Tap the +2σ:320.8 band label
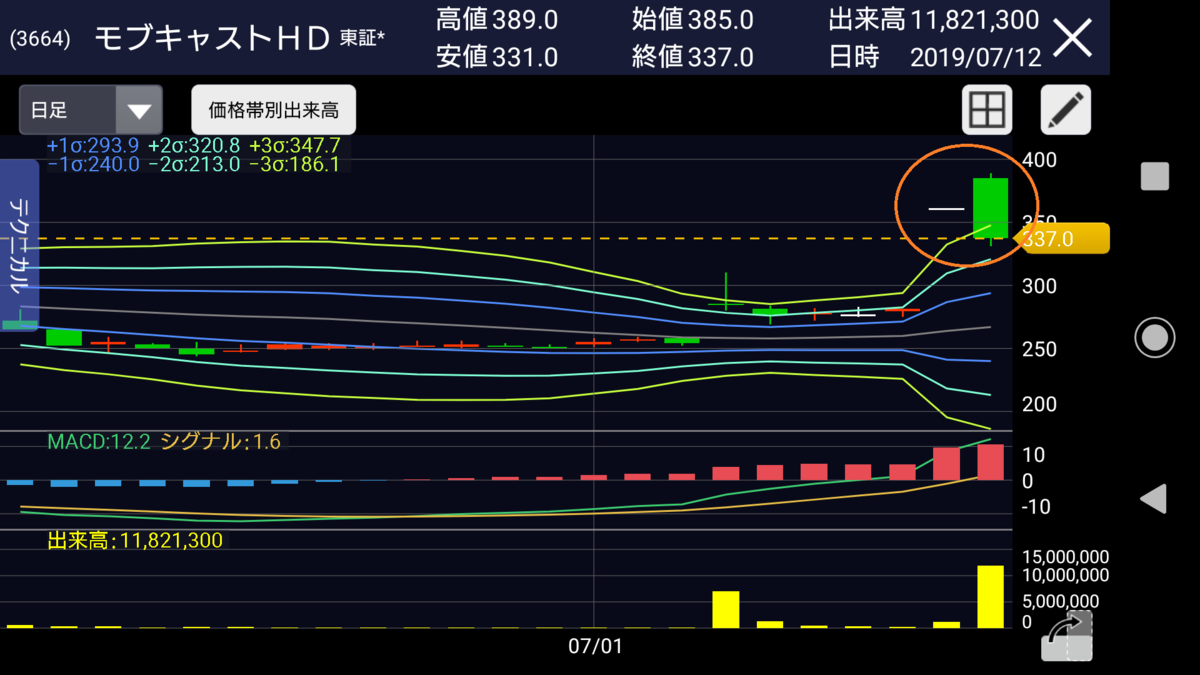This screenshot has height=675, width=1200. [x=194, y=146]
